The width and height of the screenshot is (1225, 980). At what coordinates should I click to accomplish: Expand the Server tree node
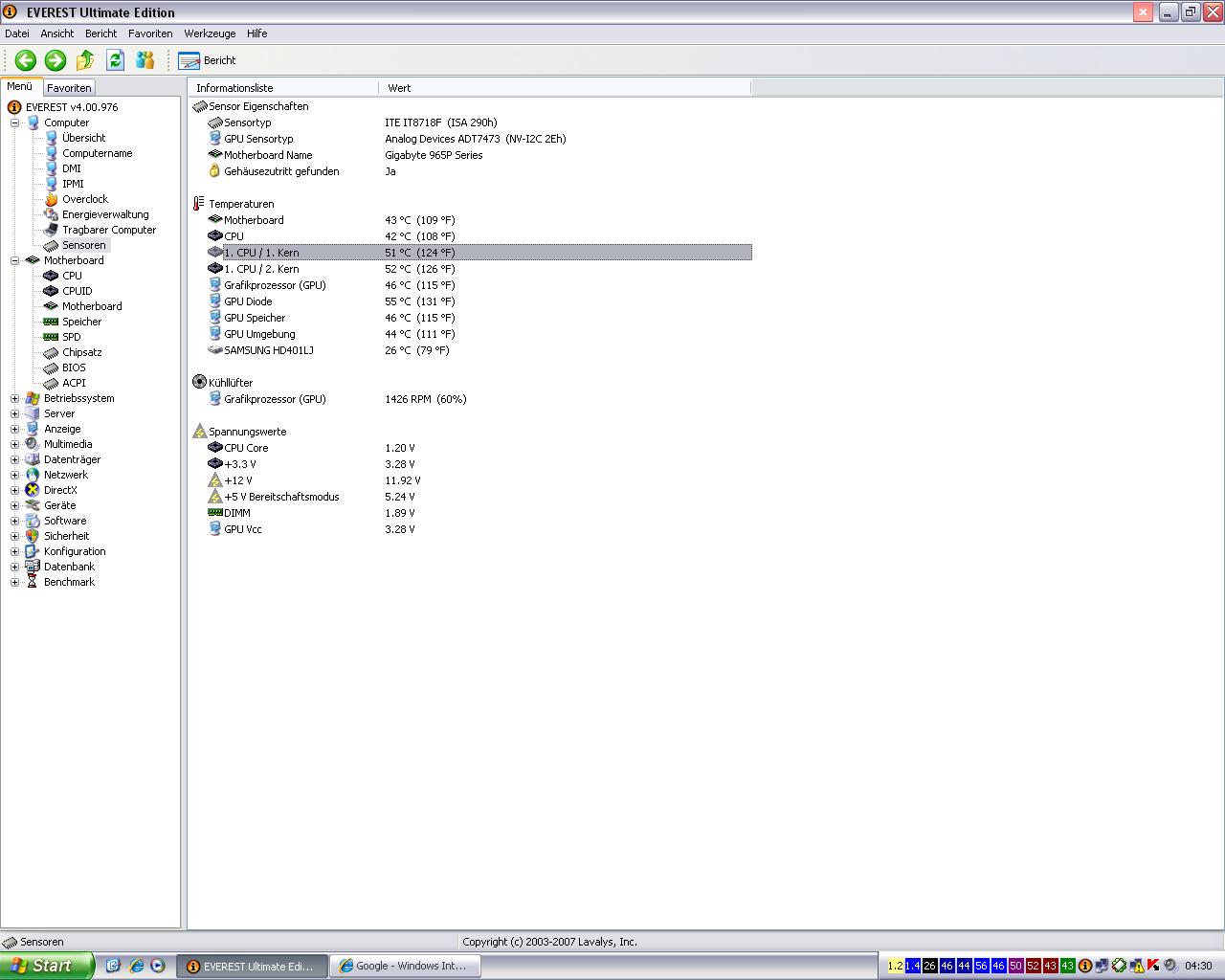click(14, 413)
